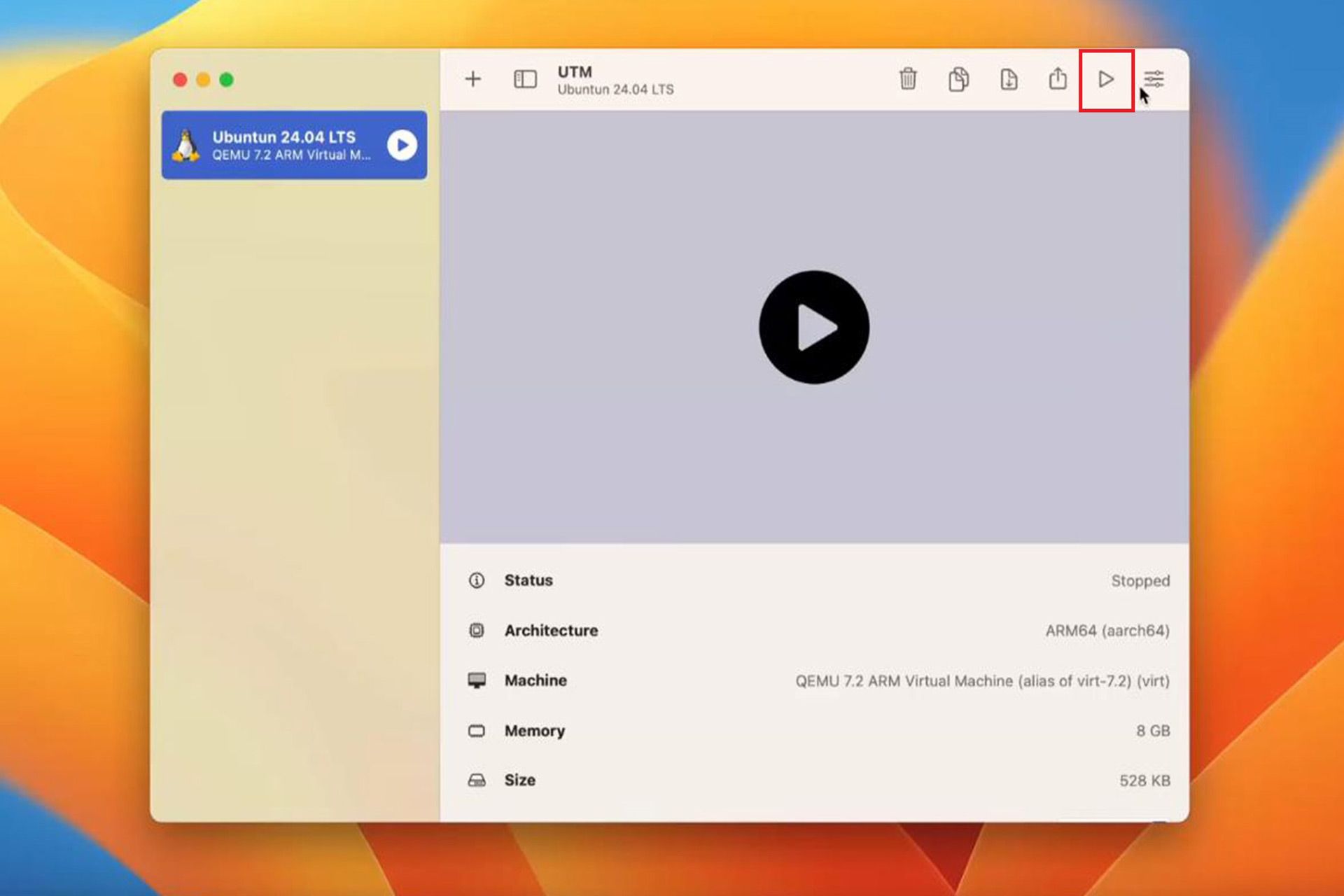Viewport: 1344px width, 896px height.
Task: Click the Status label
Action: coord(528,580)
